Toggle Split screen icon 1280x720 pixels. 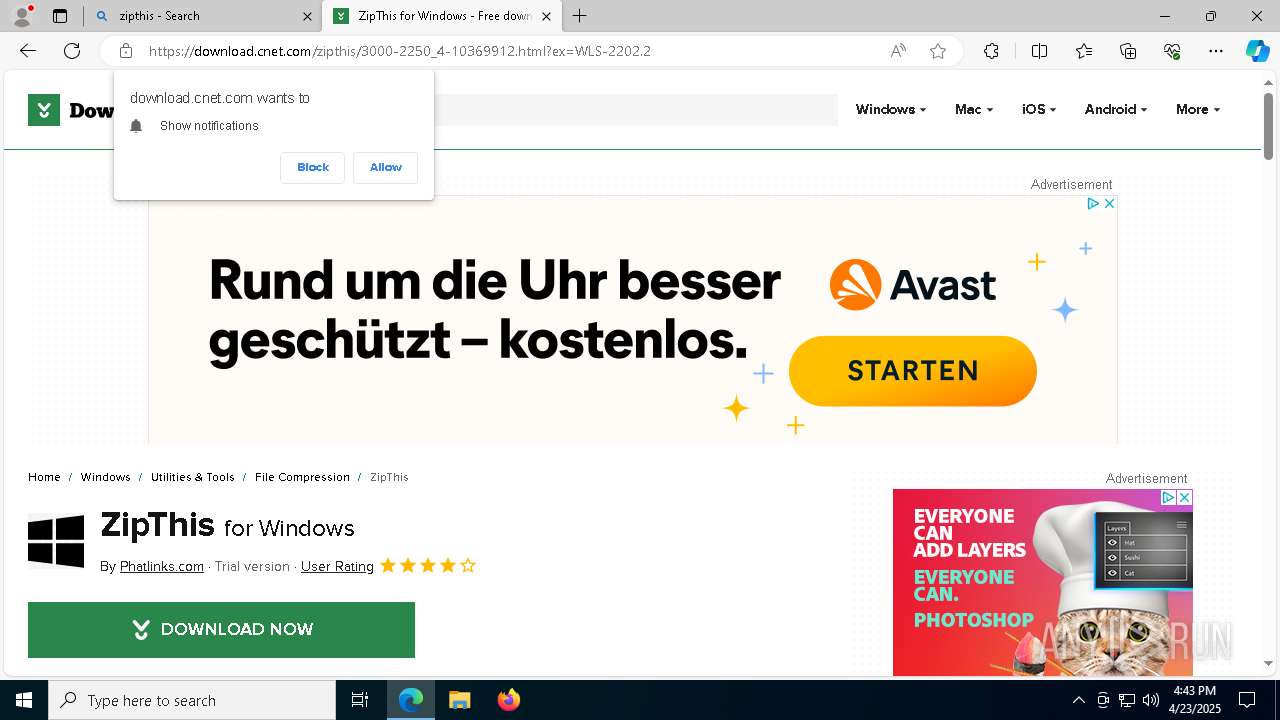(x=1039, y=51)
